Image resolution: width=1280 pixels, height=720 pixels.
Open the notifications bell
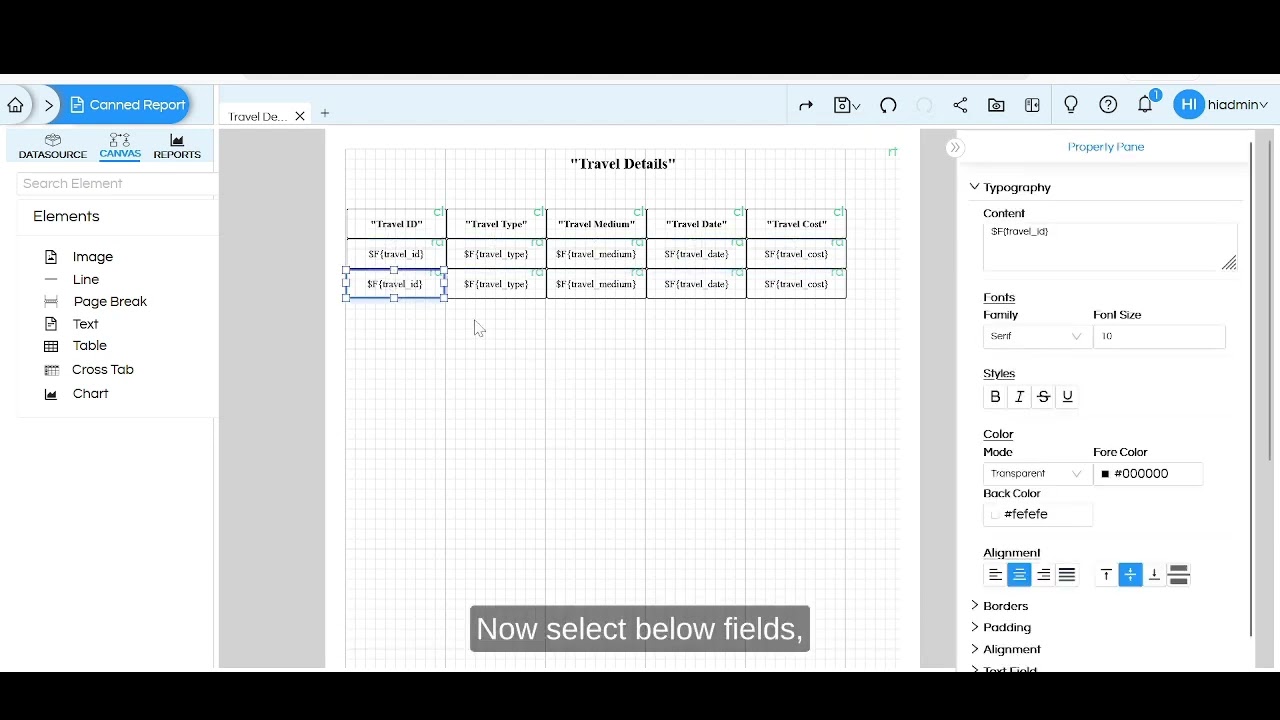(x=1145, y=105)
